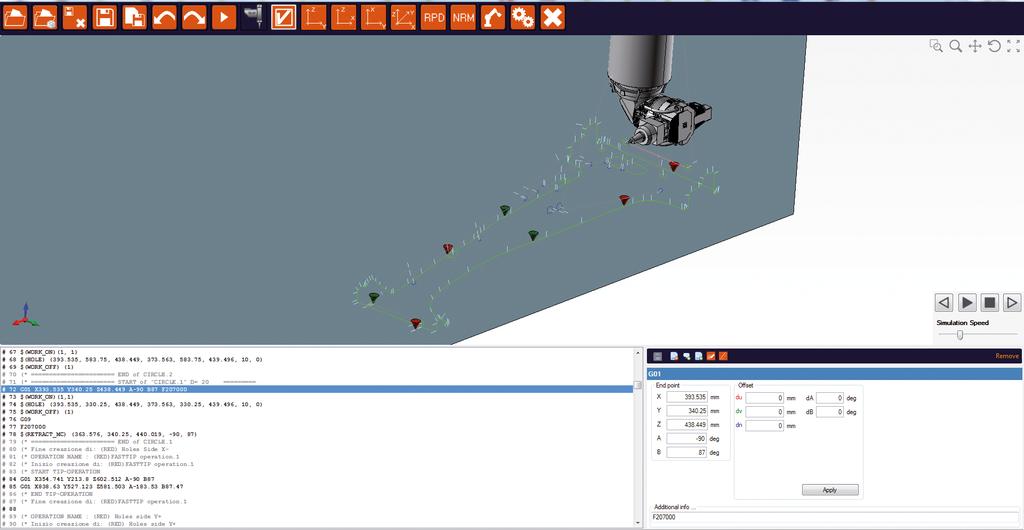Click the blue document icon after the bubbles icon
Screen dimensions: 1024x530
(699, 356)
